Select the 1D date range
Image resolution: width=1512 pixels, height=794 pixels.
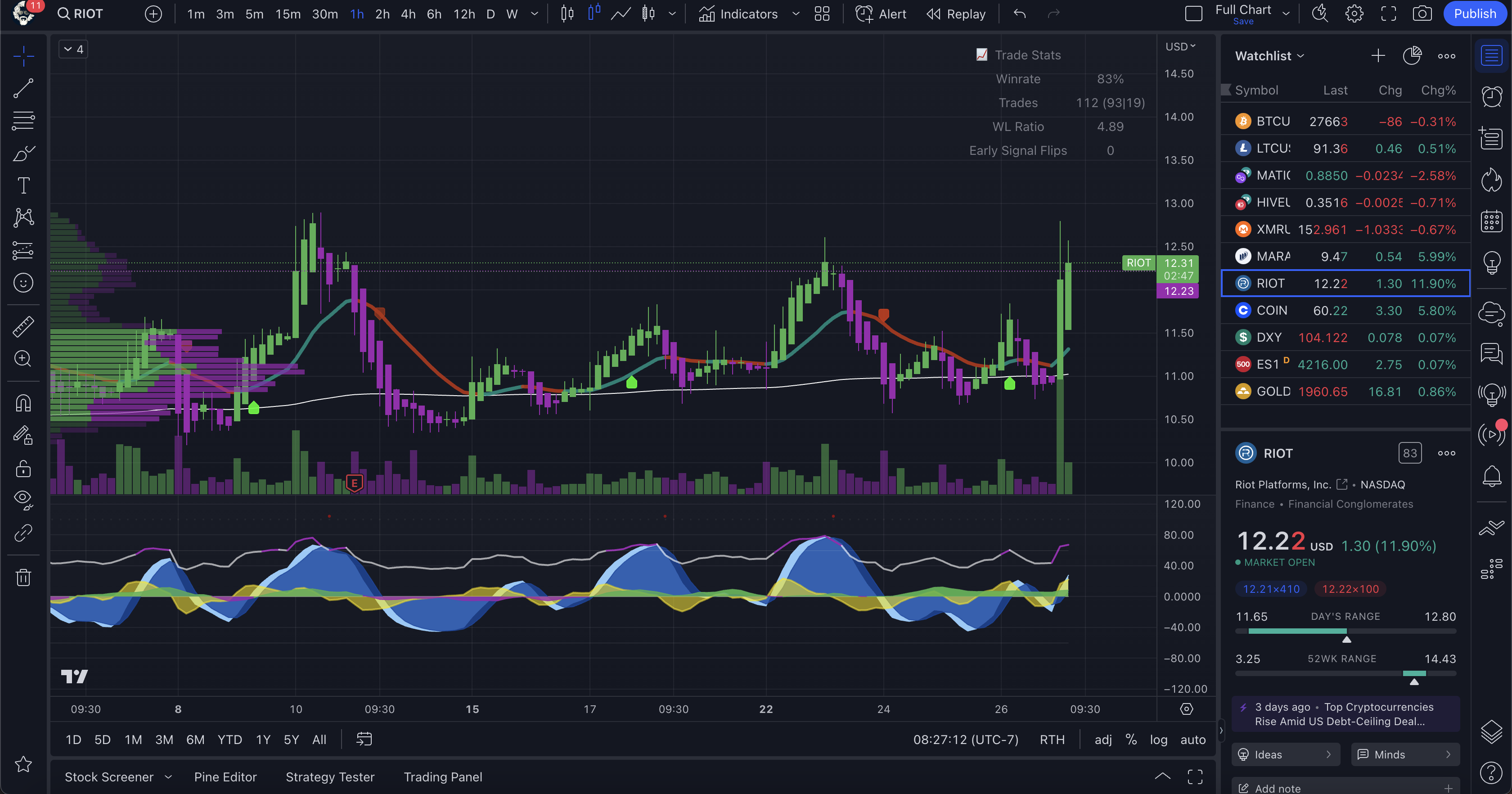pyautogui.click(x=73, y=740)
